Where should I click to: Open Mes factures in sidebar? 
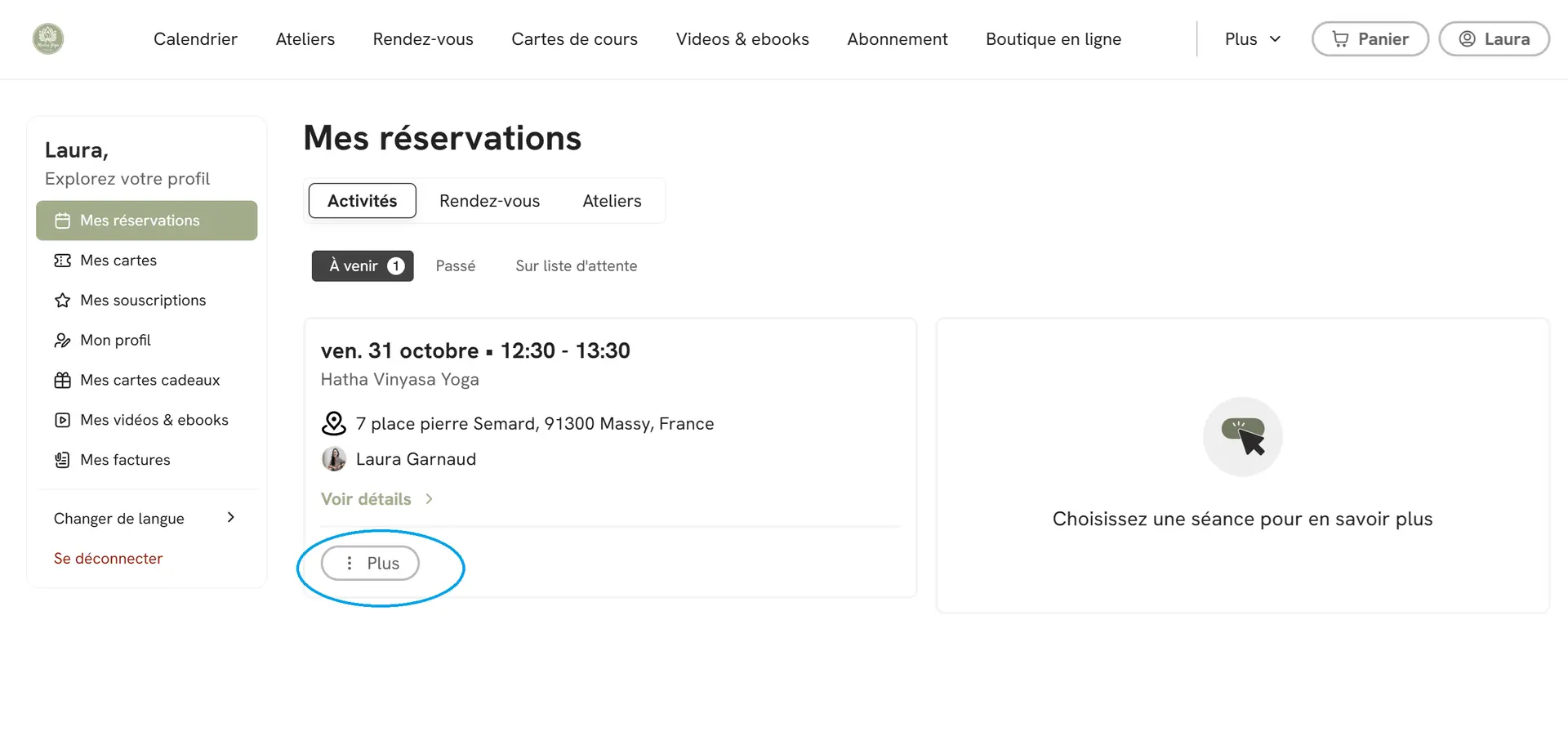pyautogui.click(x=125, y=460)
